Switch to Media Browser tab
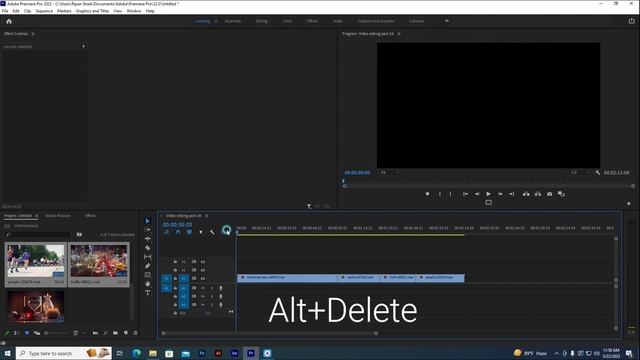This screenshot has height=360, width=640. 58,216
